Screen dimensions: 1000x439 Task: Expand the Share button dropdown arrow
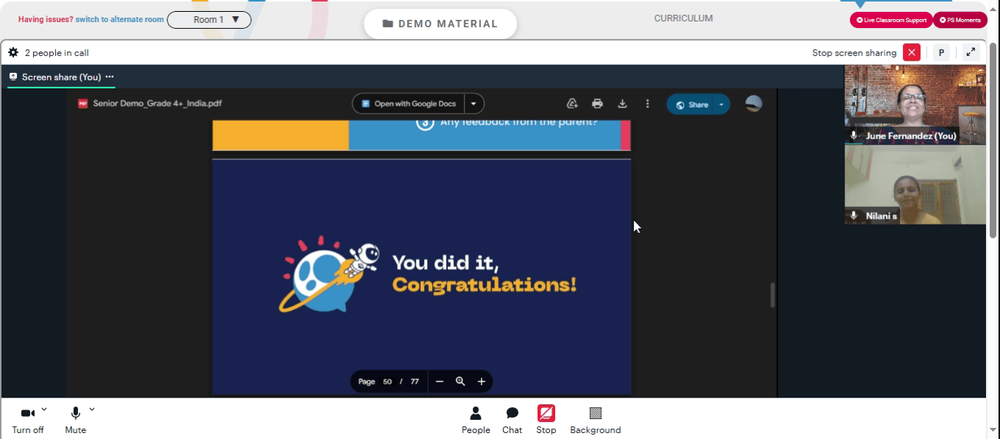pyautogui.click(x=722, y=105)
